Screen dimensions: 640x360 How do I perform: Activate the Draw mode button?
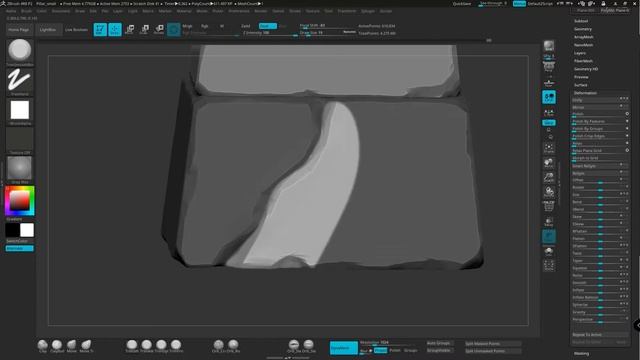[115, 29]
